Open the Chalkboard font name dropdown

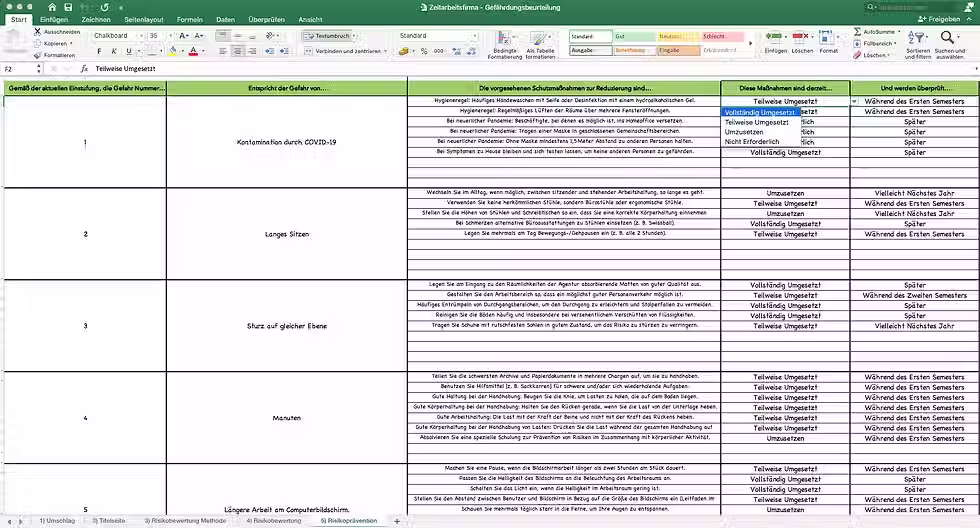(141, 36)
